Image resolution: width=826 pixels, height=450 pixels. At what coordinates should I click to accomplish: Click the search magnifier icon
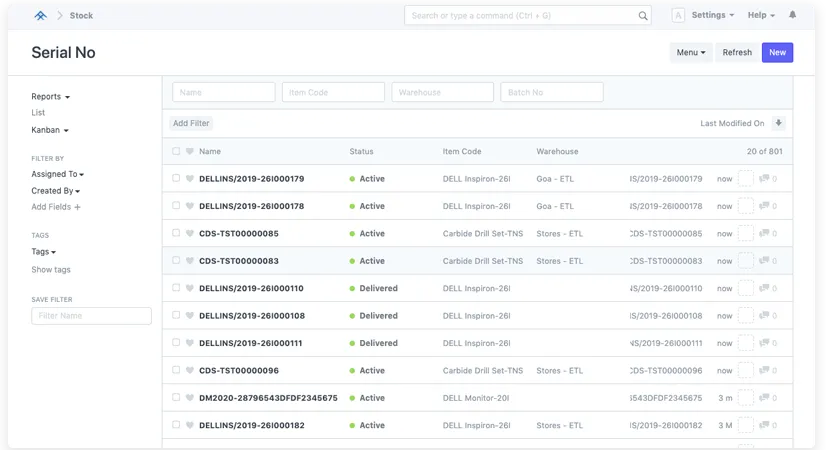pyautogui.click(x=643, y=16)
